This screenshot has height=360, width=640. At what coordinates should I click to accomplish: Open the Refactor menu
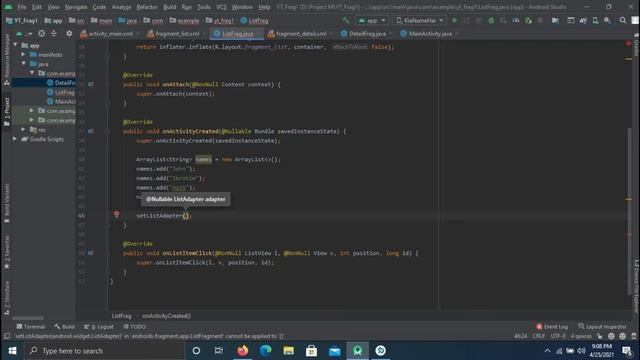click(147, 7)
